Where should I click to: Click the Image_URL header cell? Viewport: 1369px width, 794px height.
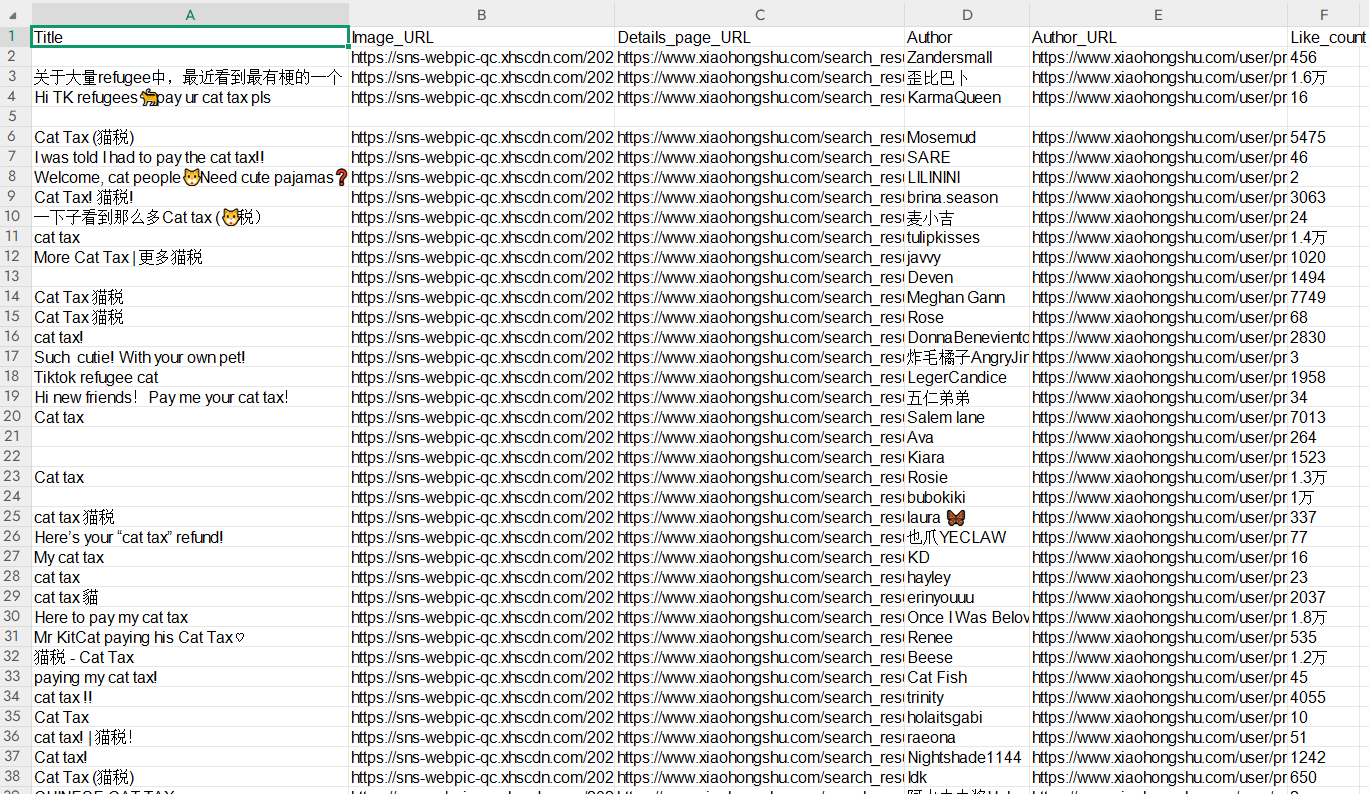point(482,37)
